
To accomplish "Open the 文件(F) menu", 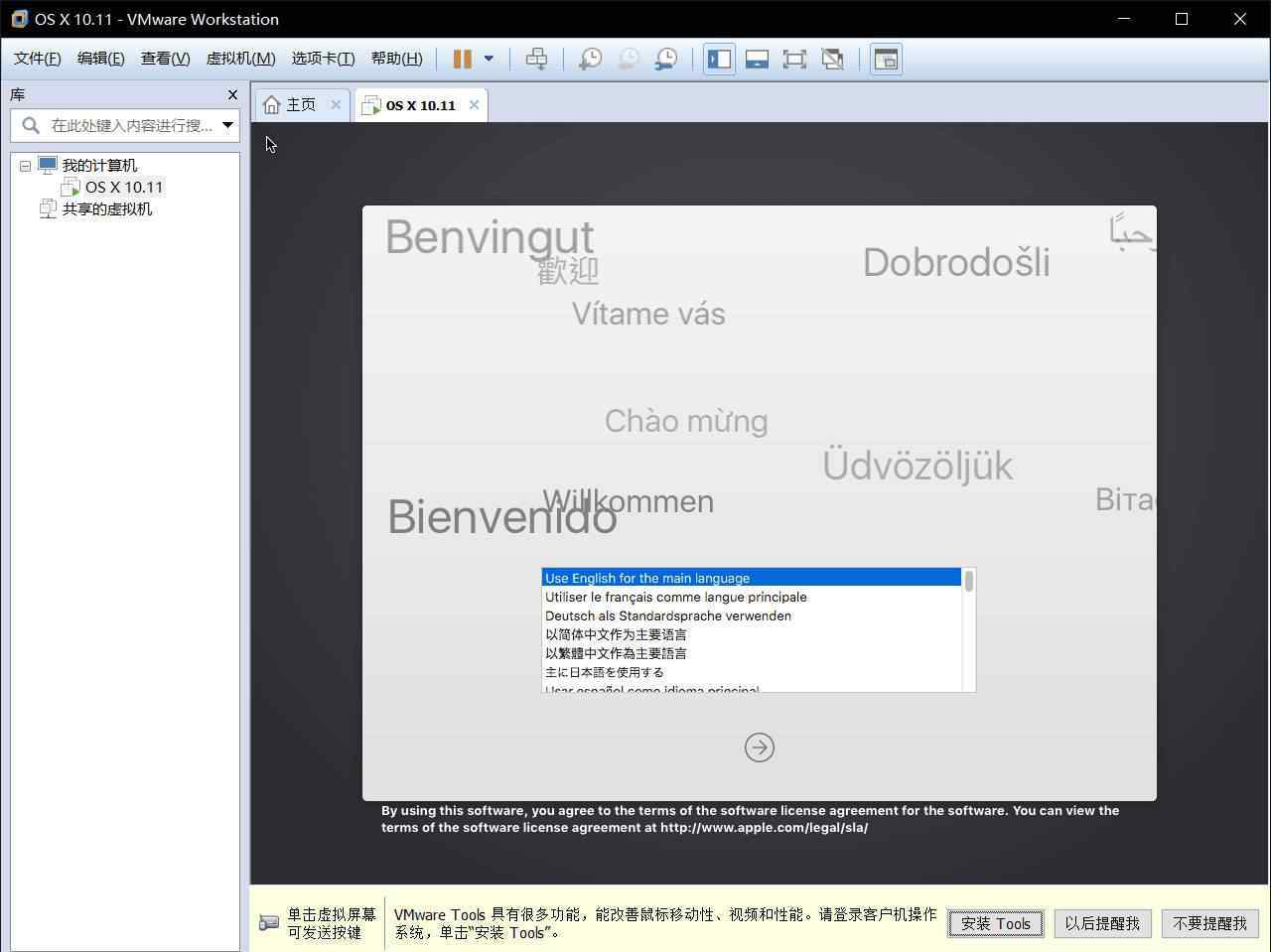I will [37, 59].
